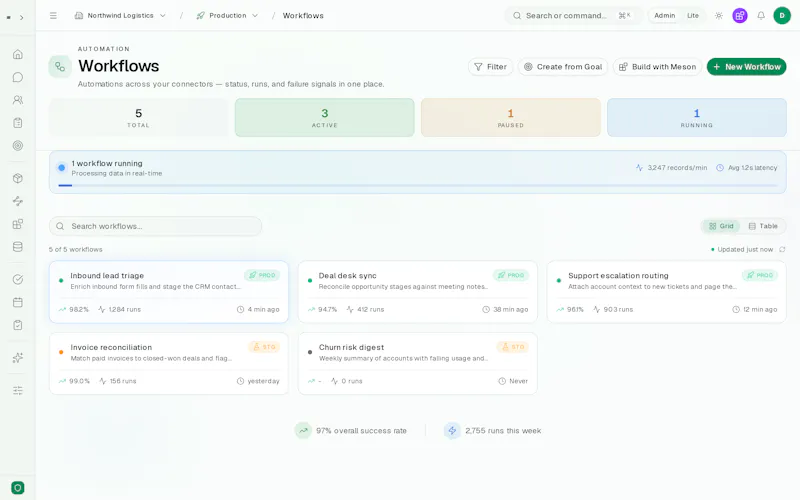Open the Deal desk sync card
The height and width of the screenshot is (500, 800).
[418, 292]
